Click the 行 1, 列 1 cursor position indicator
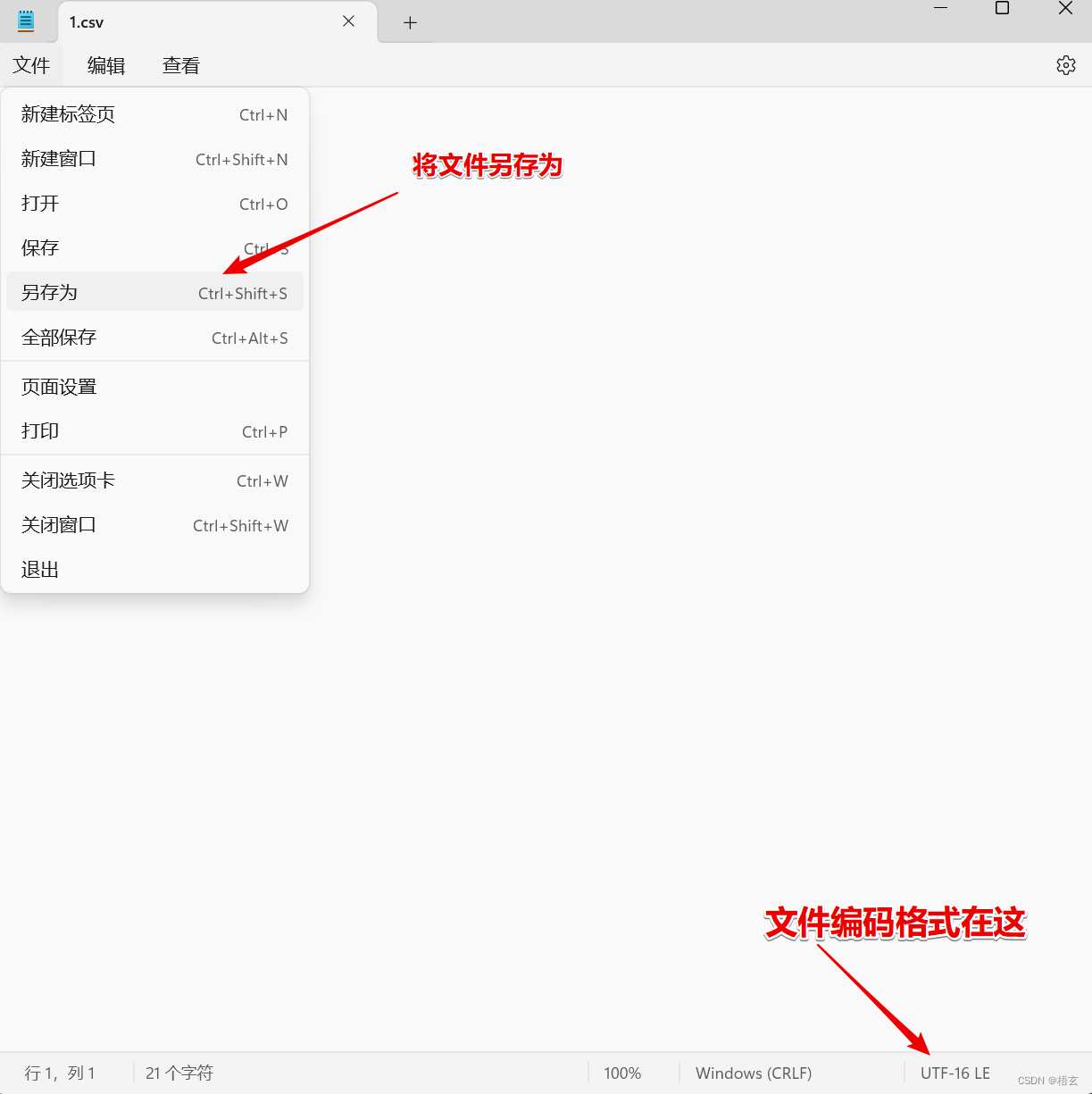Viewport: 1092px width, 1094px height. (x=58, y=1073)
